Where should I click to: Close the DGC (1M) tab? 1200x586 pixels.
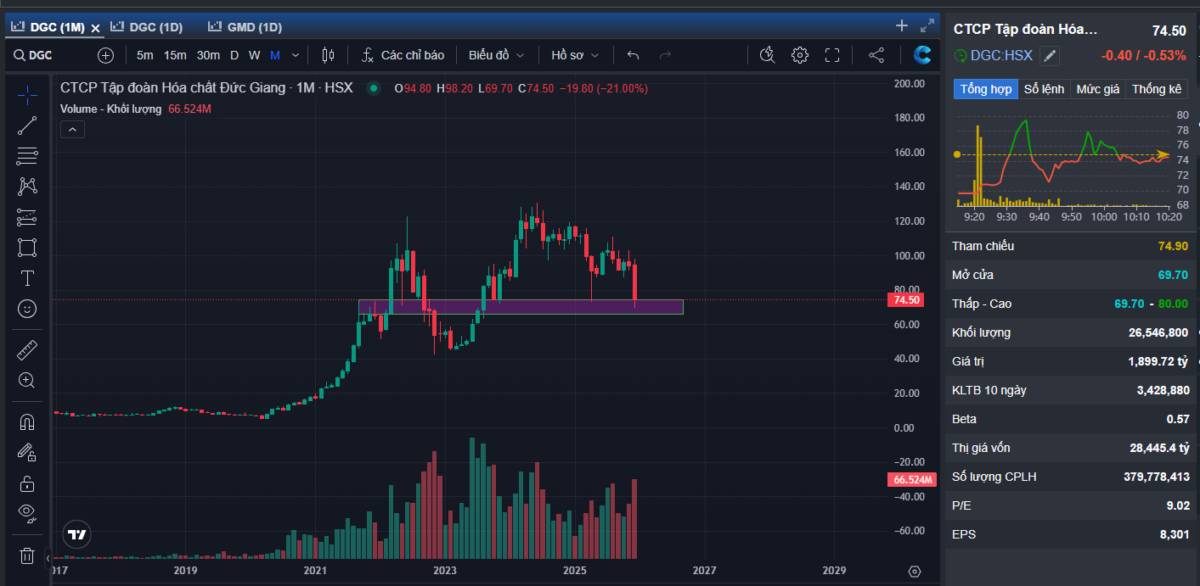[96, 28]
